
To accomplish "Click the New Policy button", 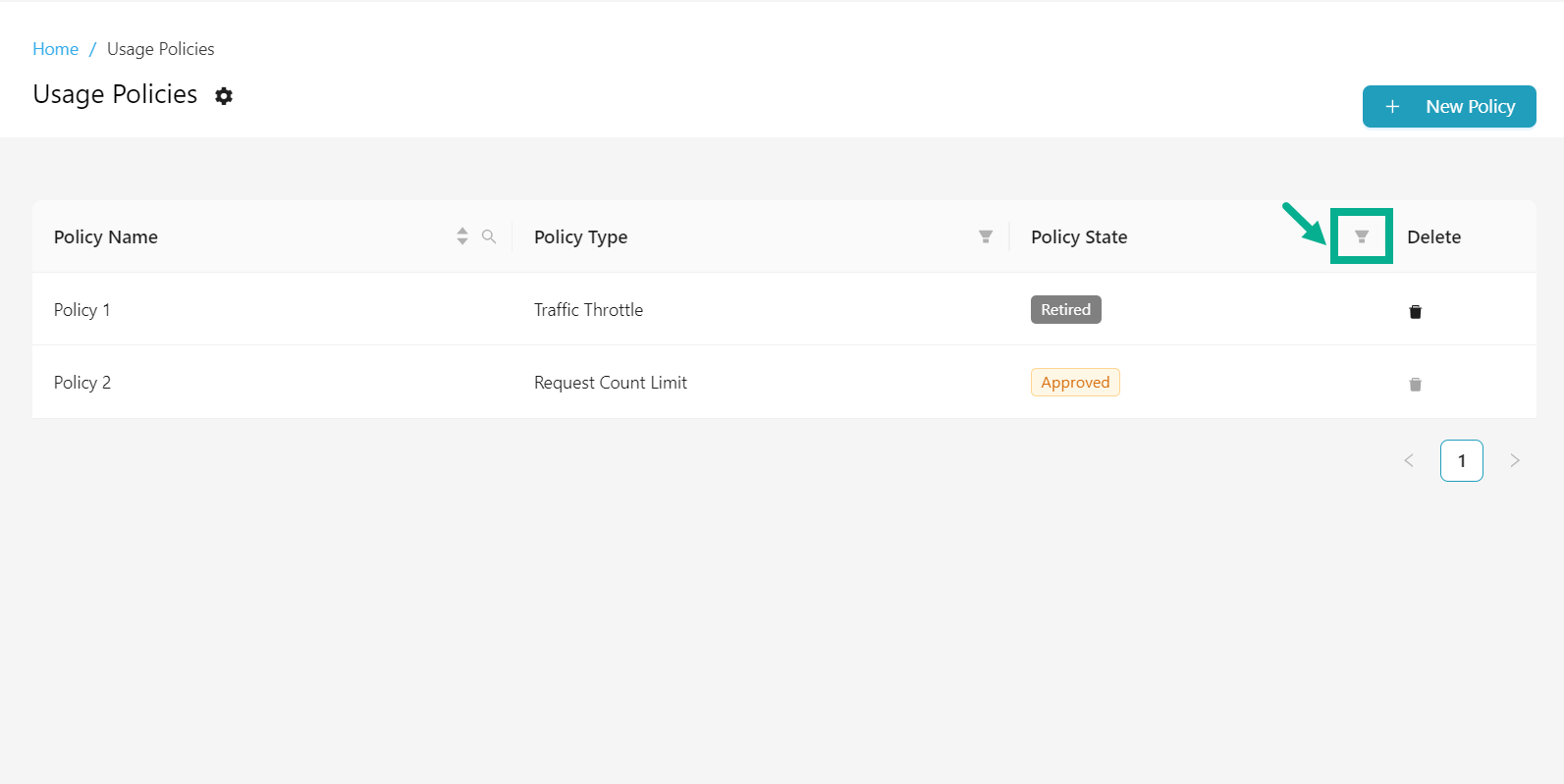I will pyautogui.click(x=1449, y=107).
